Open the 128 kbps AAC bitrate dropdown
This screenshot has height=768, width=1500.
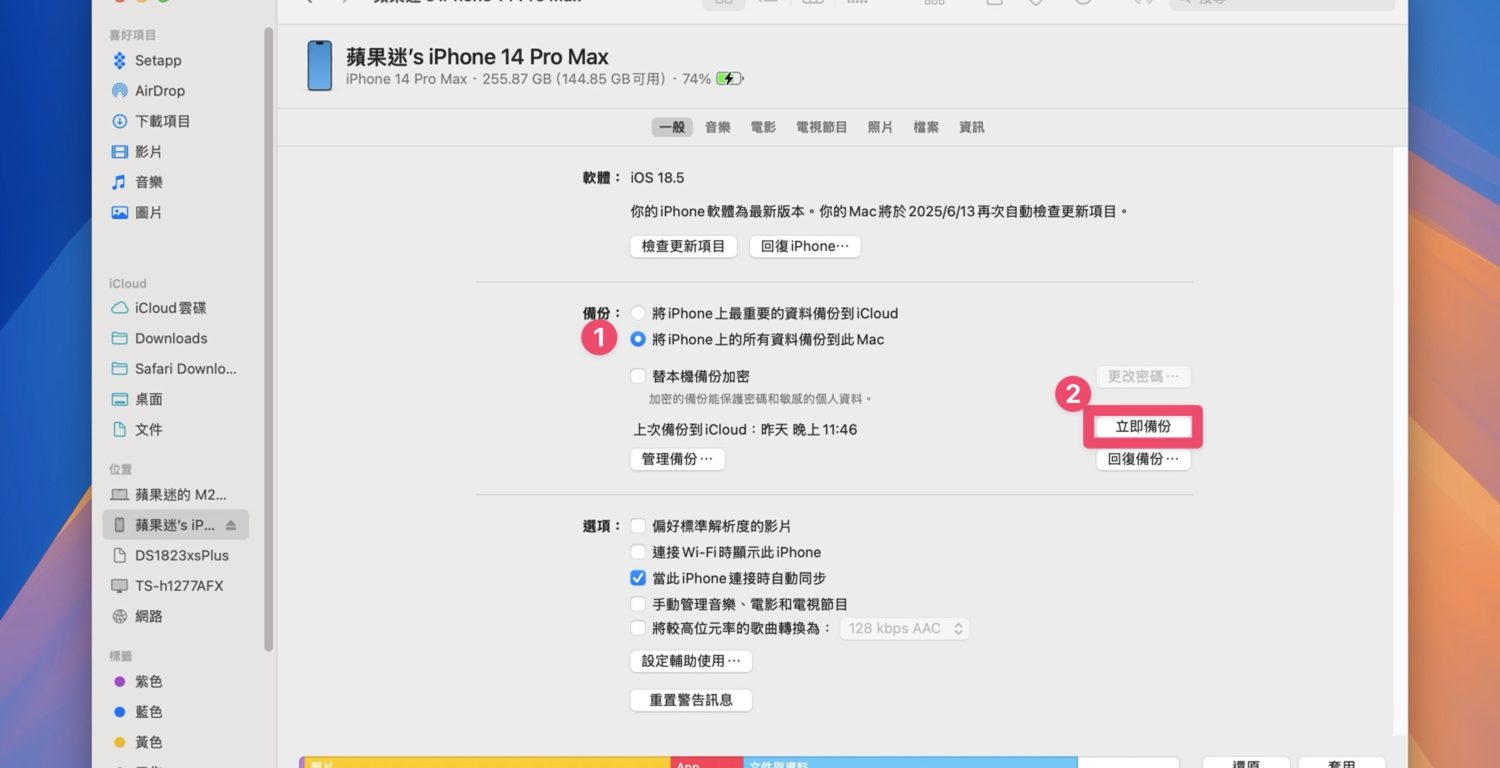pyautogui.click(x=904, y=628)
